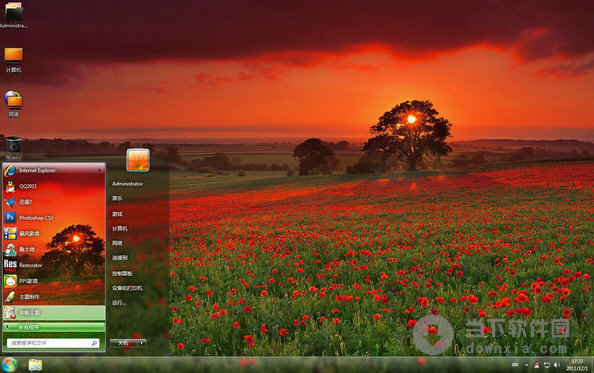Select 控制面板 in Start menu right column
This screenshot has height=373, width=594.
122,273
